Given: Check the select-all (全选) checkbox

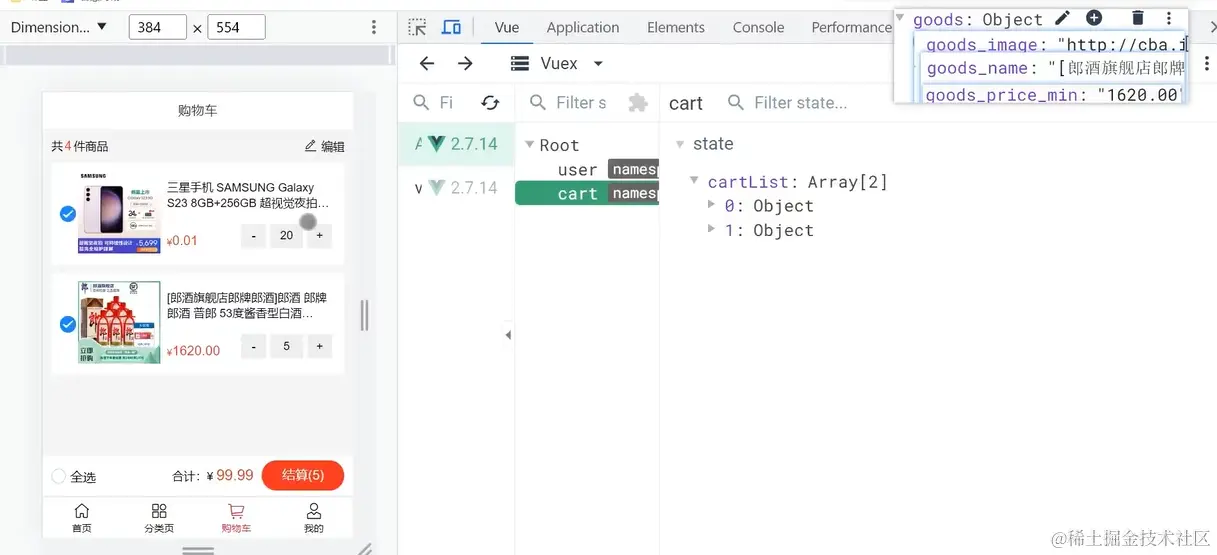Looking at the screenshot, I should point(58,476).
